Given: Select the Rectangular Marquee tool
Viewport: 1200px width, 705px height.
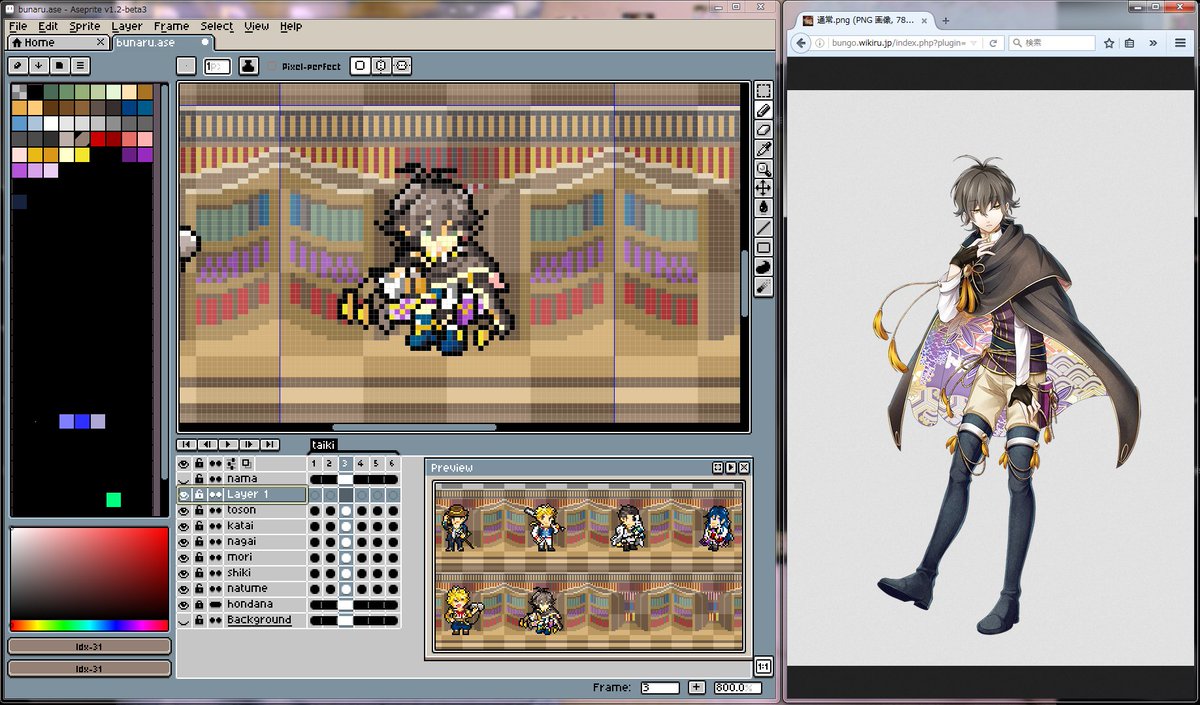Looking at the screenshot, I should click(x=763, y=91).
